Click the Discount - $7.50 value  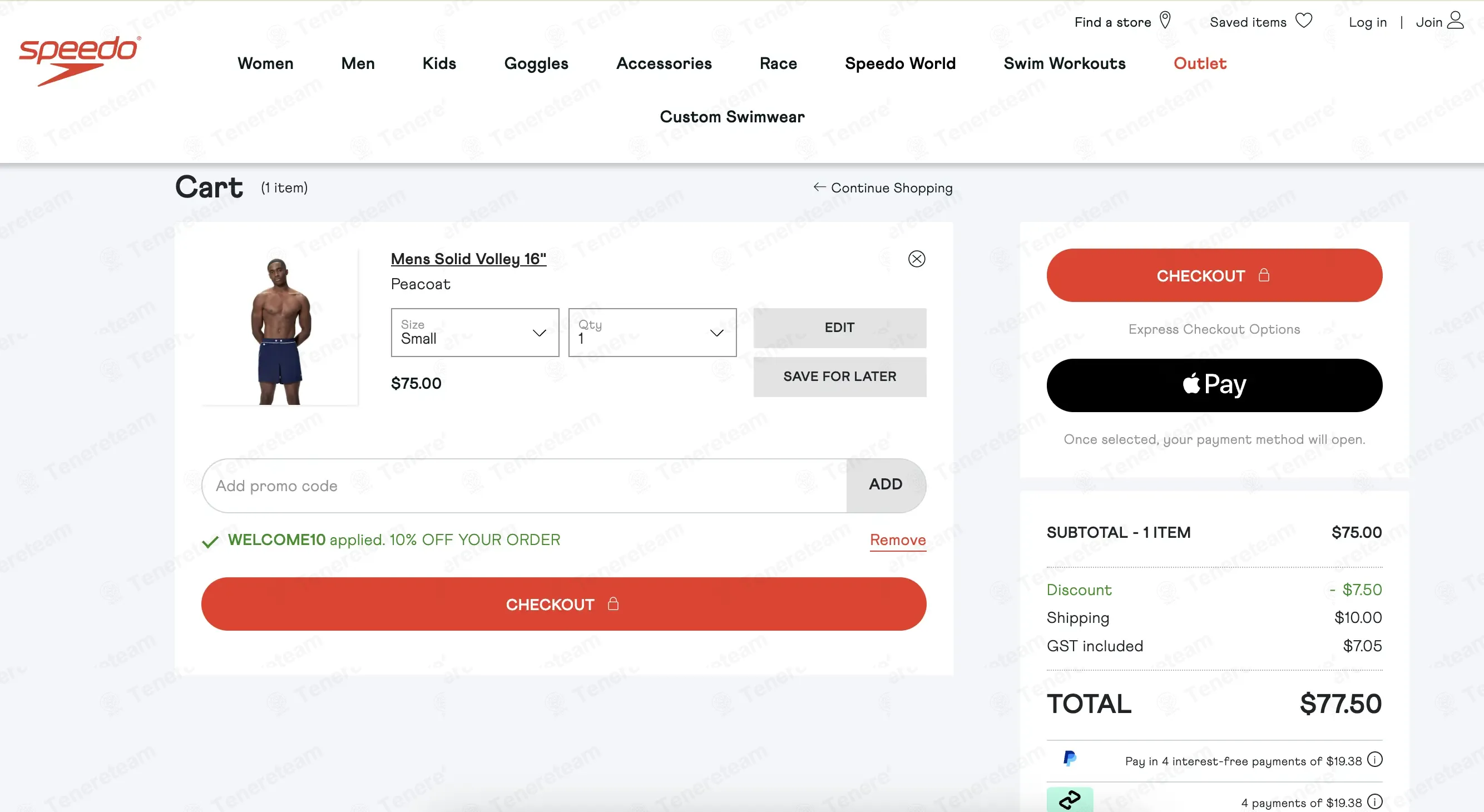coord(1356,590)
